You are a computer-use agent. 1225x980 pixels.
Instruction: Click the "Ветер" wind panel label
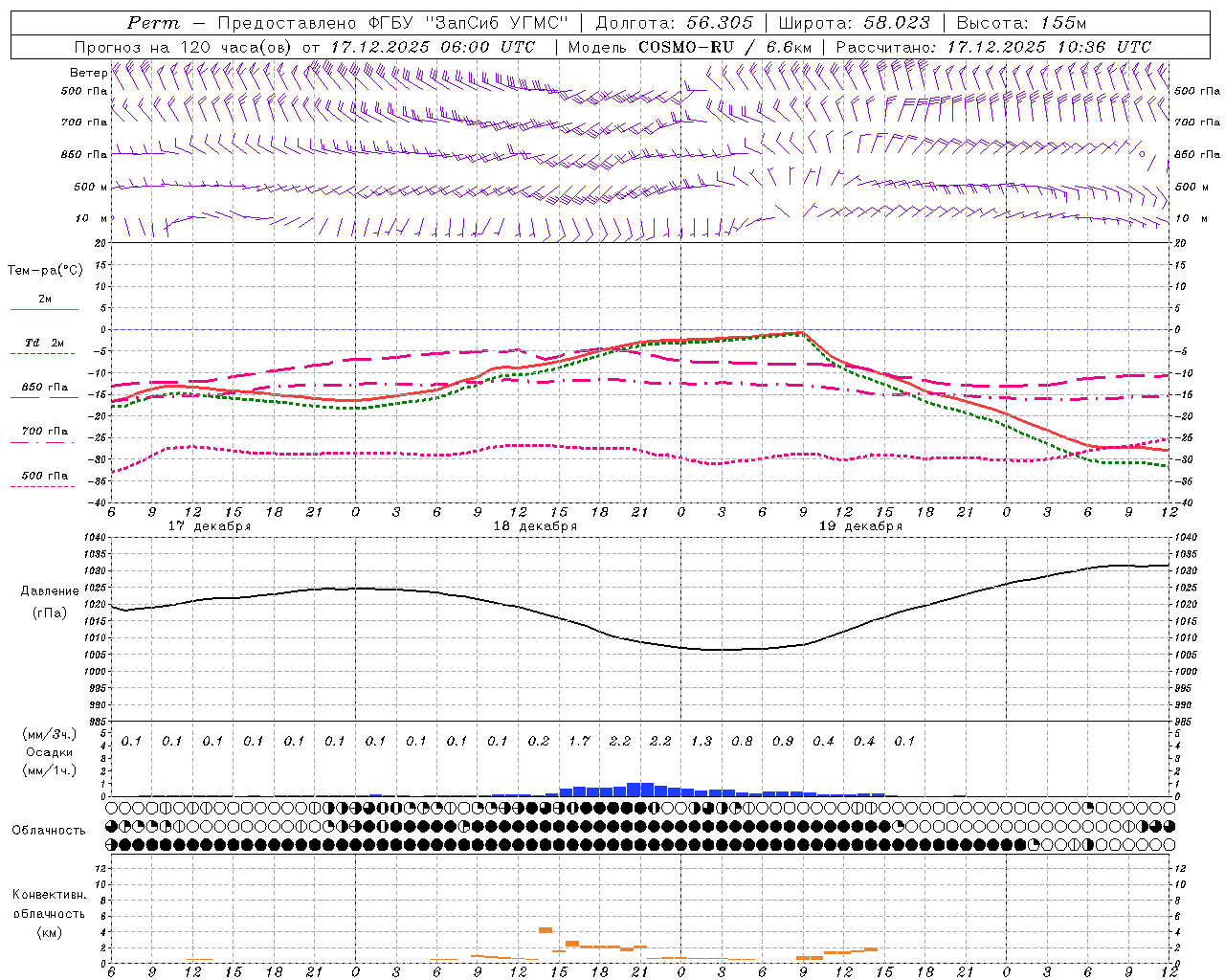[88, 73]
